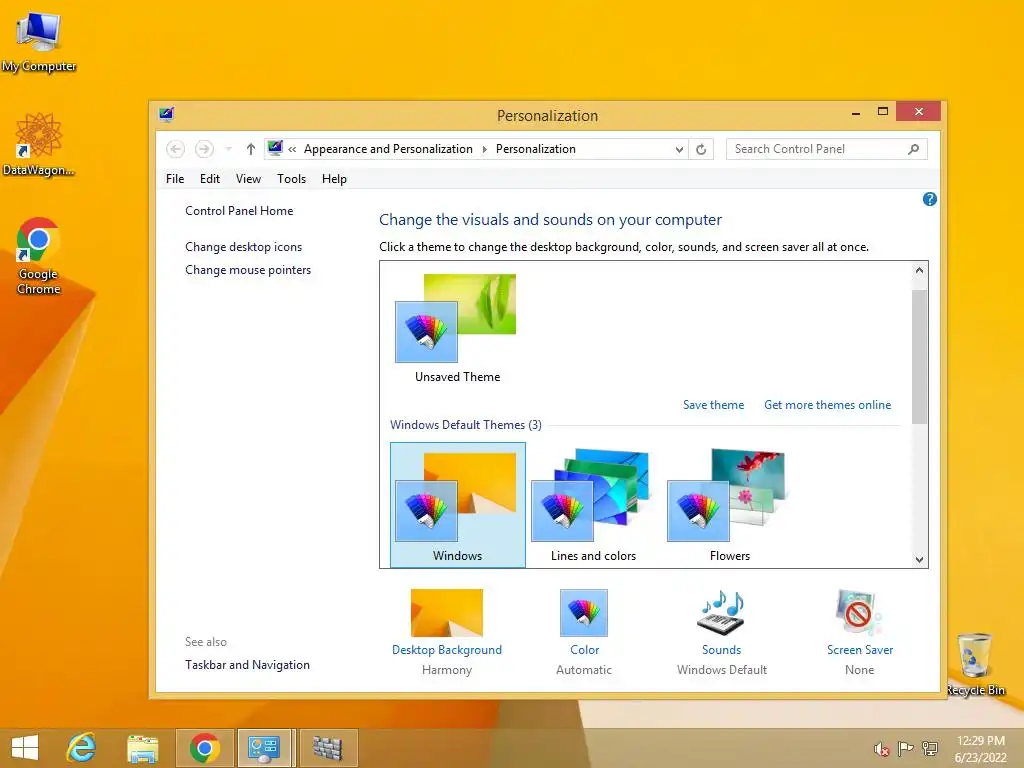Click Save theme link
This screenshot has height=768, width=1024.
tap(713, 405)
